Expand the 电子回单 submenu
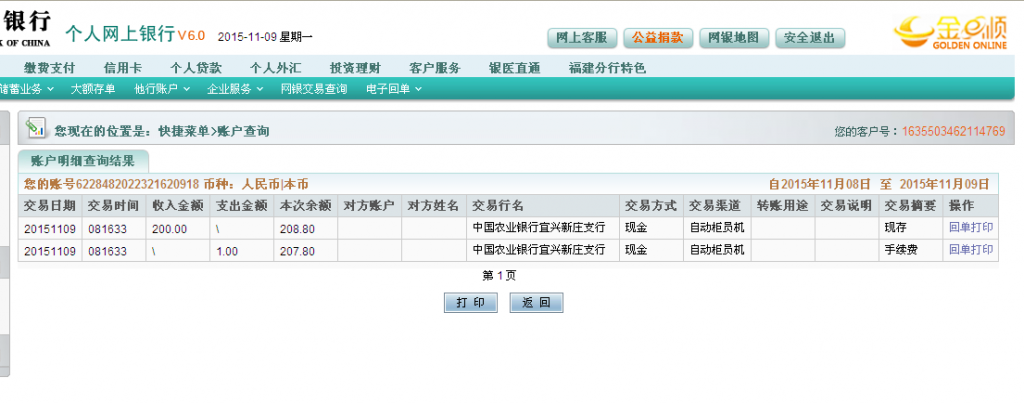Image resolution: width=1024 pixels, height=404 pixels. pyautogui.click(x=393, y=89)
